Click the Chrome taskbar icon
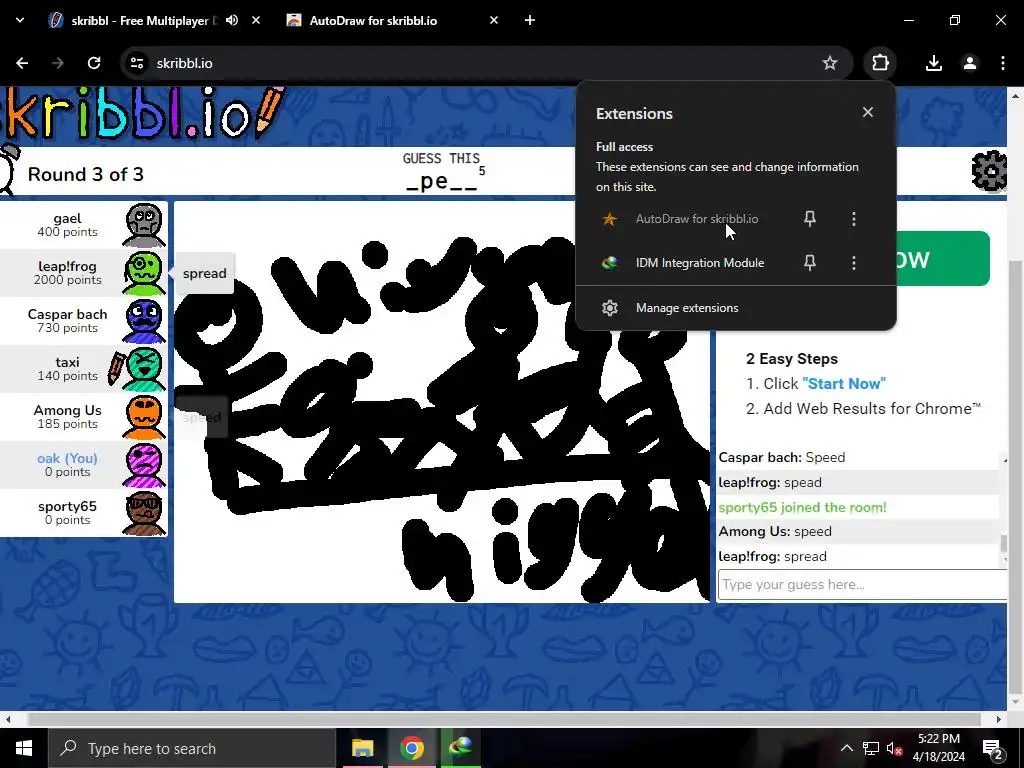The width and height of the screenshot is (1024, 768). pos(411,748)
